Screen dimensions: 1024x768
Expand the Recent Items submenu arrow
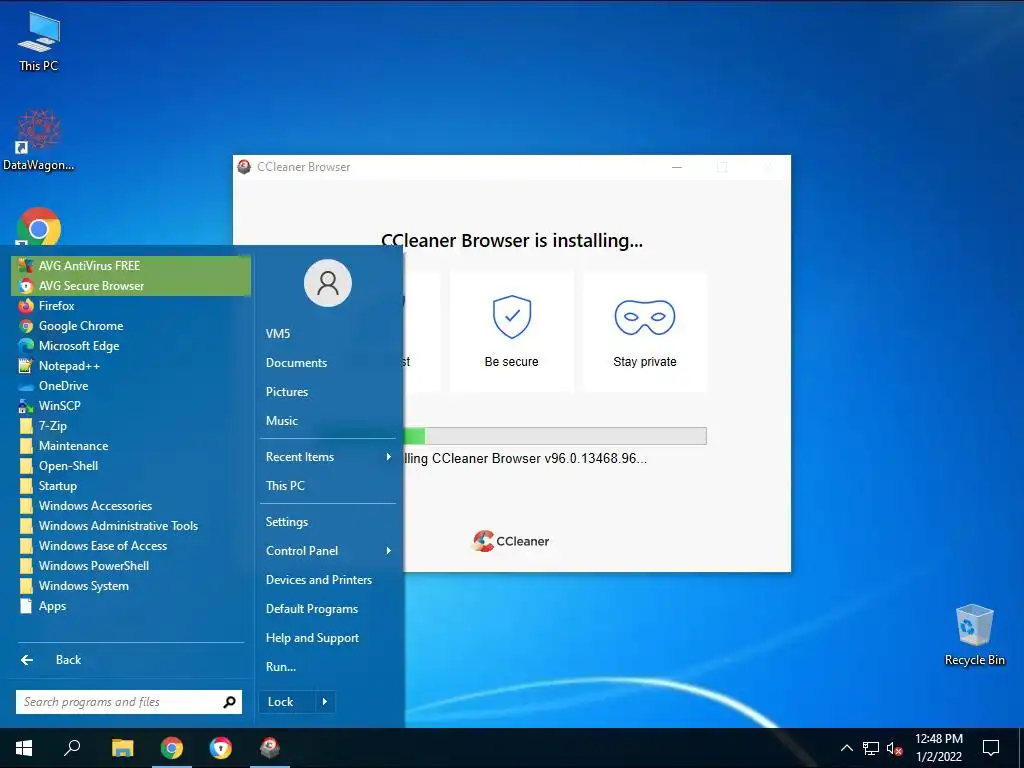pyautogui.click(x=389, y=457)
